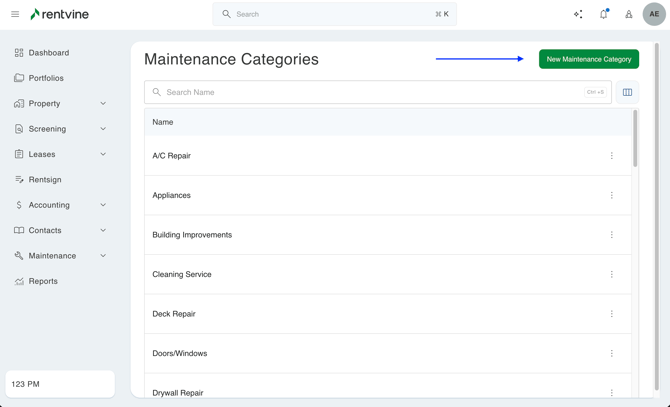Open the AI sparkle assistant icon

click(x=578, y=14)
